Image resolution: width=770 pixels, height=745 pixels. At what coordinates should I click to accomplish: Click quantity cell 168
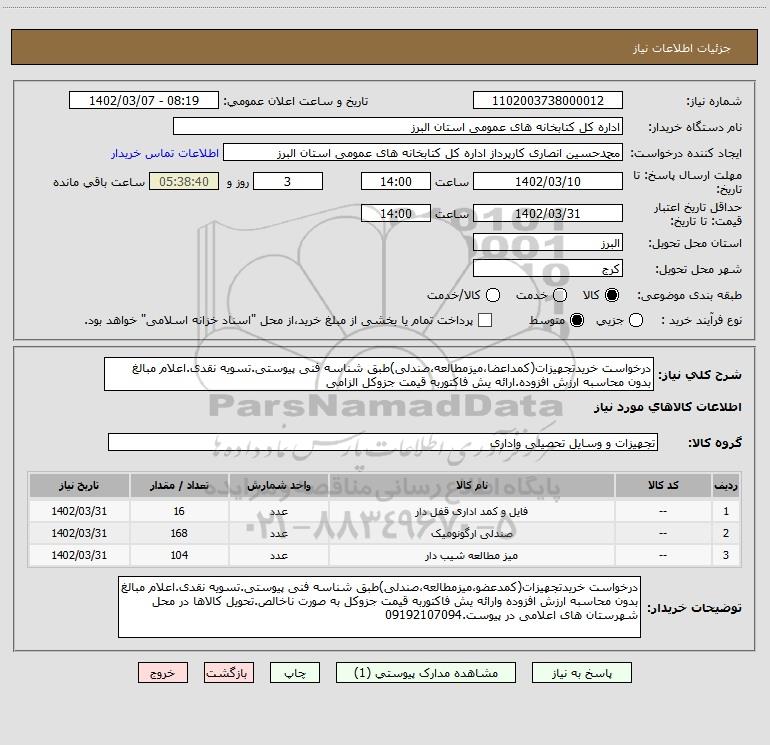coord(179,533)
